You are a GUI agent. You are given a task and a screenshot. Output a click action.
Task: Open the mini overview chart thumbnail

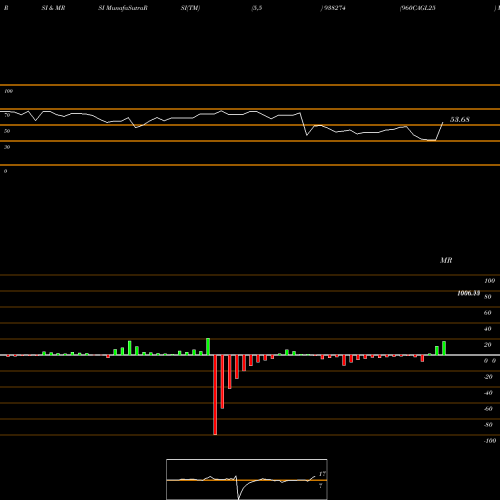[247, 479]
